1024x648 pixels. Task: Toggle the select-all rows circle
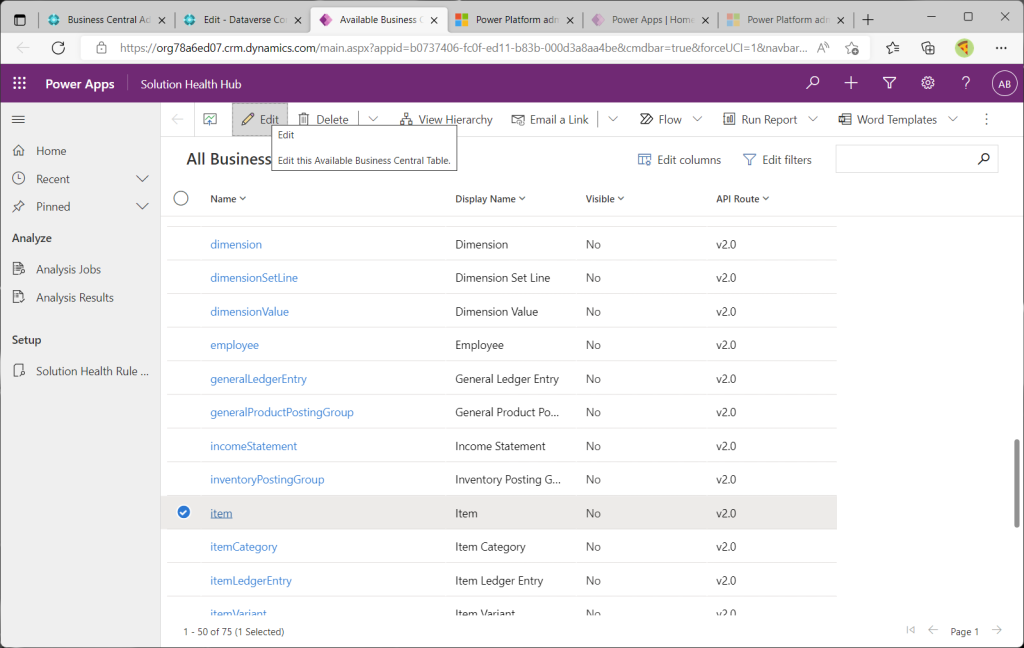(x=181, y=198)
